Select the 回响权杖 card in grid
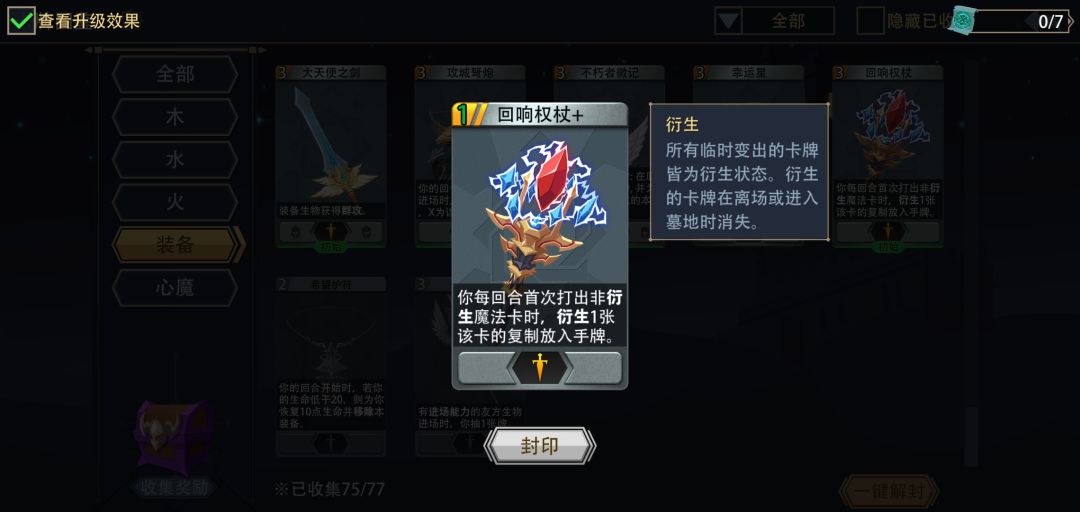Image resolution: width=1080 pixels, height=512 pixels. (x=887, y=156)
